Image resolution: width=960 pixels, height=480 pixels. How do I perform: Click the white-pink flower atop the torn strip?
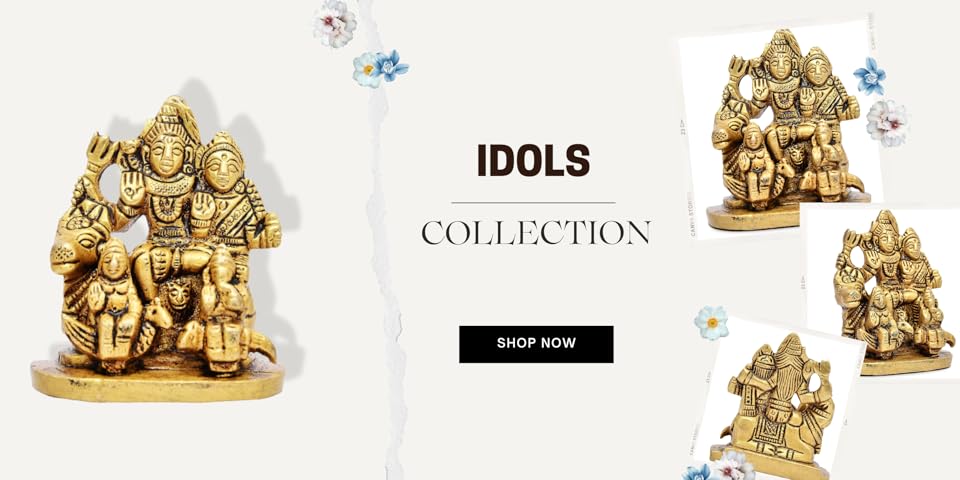(x=334, y=23)
